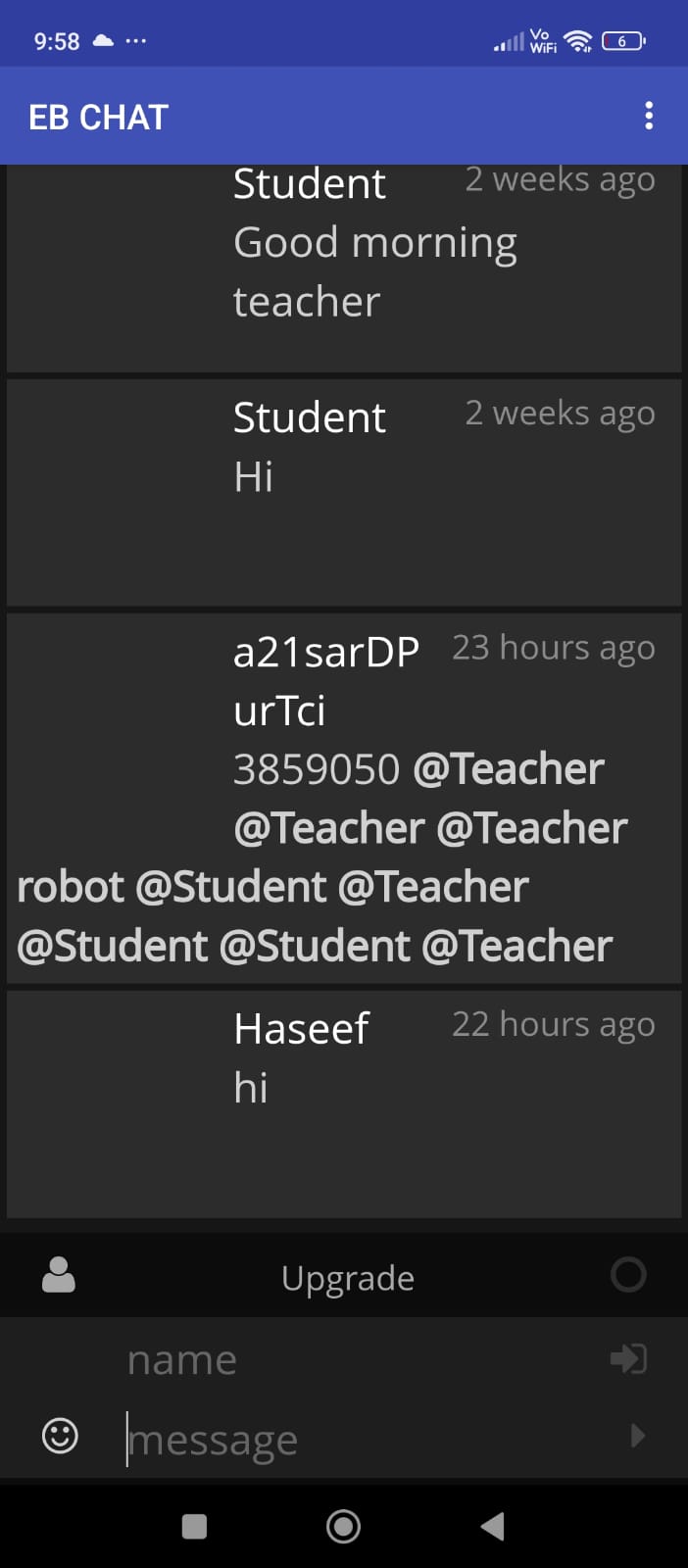The image size is (688, 1568).
Task: Tap the Android back triangle button
Action: (x=493, y=1526)
